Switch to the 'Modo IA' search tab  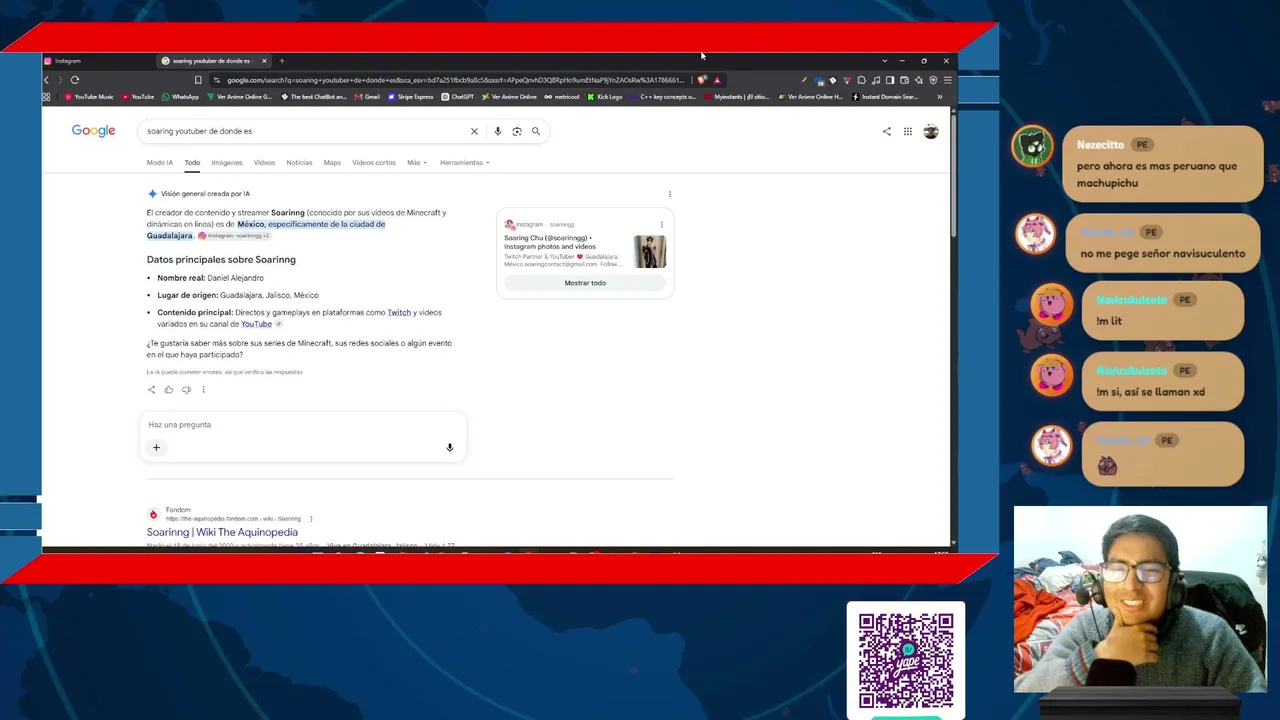point(160,162)
